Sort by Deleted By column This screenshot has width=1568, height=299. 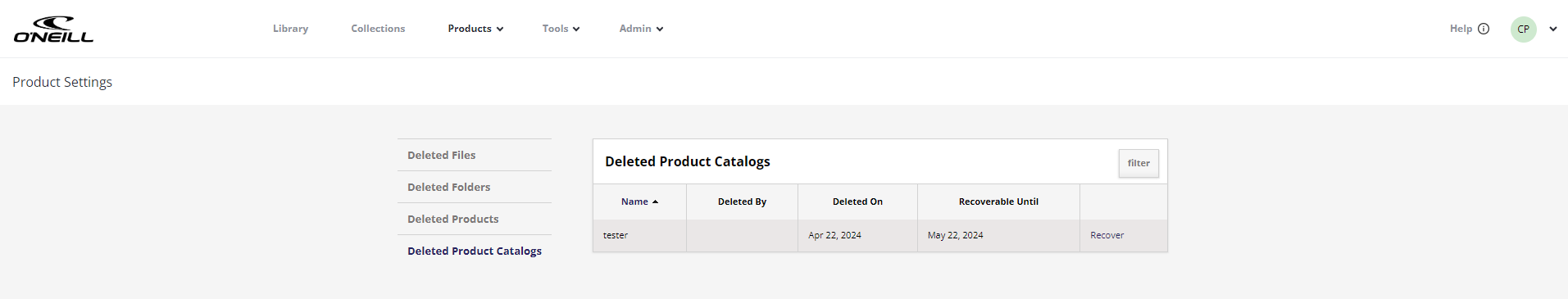tap(742, 202)
